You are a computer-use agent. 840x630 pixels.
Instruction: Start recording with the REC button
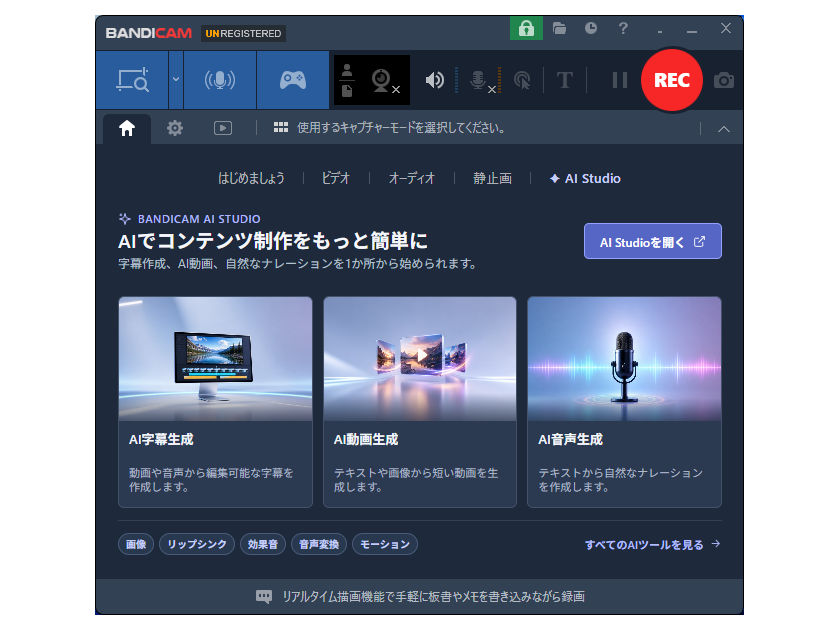pos(671,80)
